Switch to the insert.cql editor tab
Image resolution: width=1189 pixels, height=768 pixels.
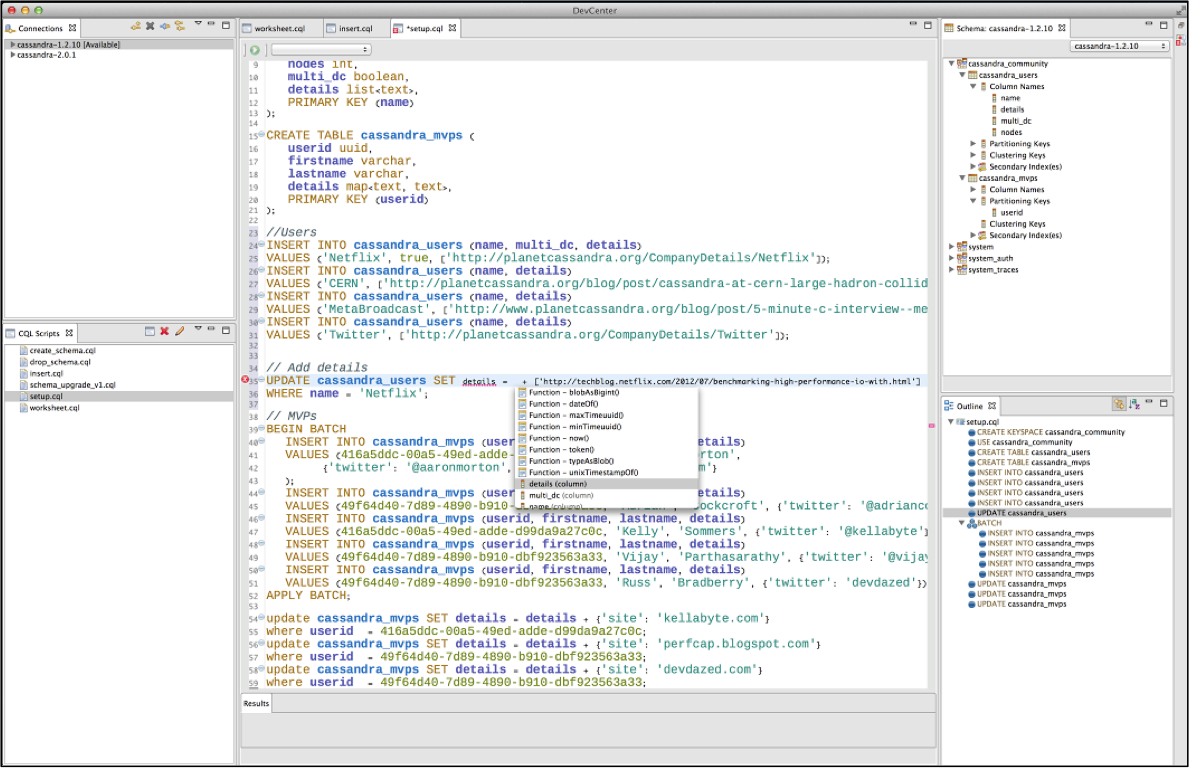(x=356, y=28)
